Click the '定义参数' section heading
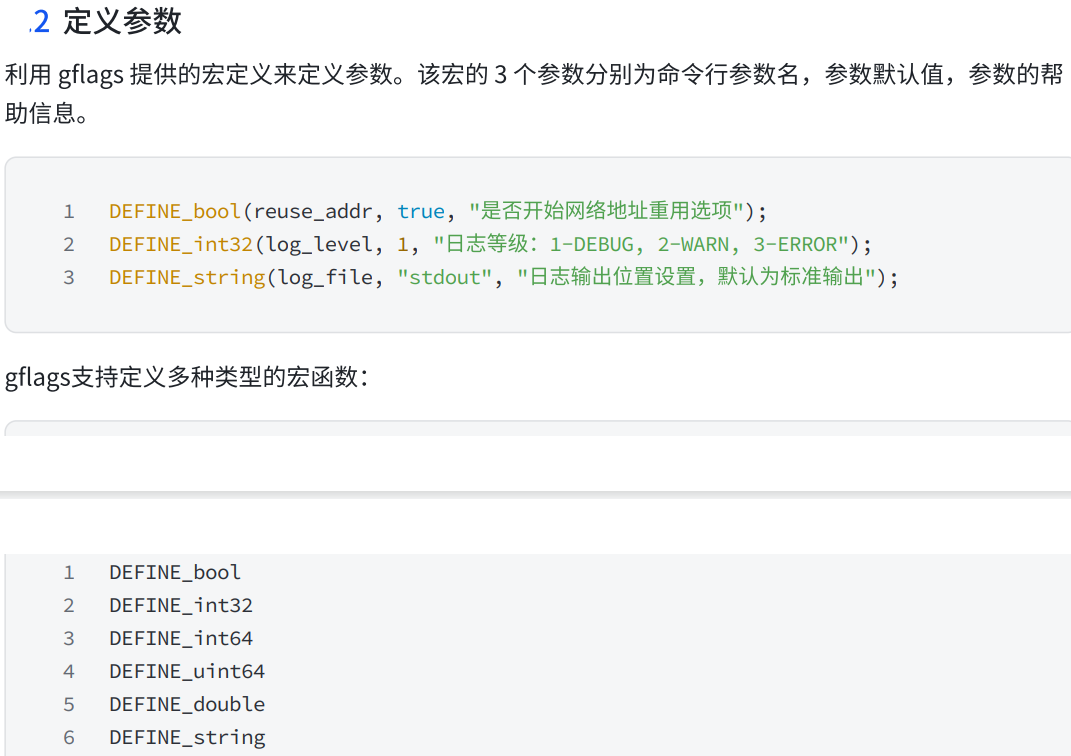This screenshot has width=1071, height=756. pyautogui.click(x=122, y=21)
